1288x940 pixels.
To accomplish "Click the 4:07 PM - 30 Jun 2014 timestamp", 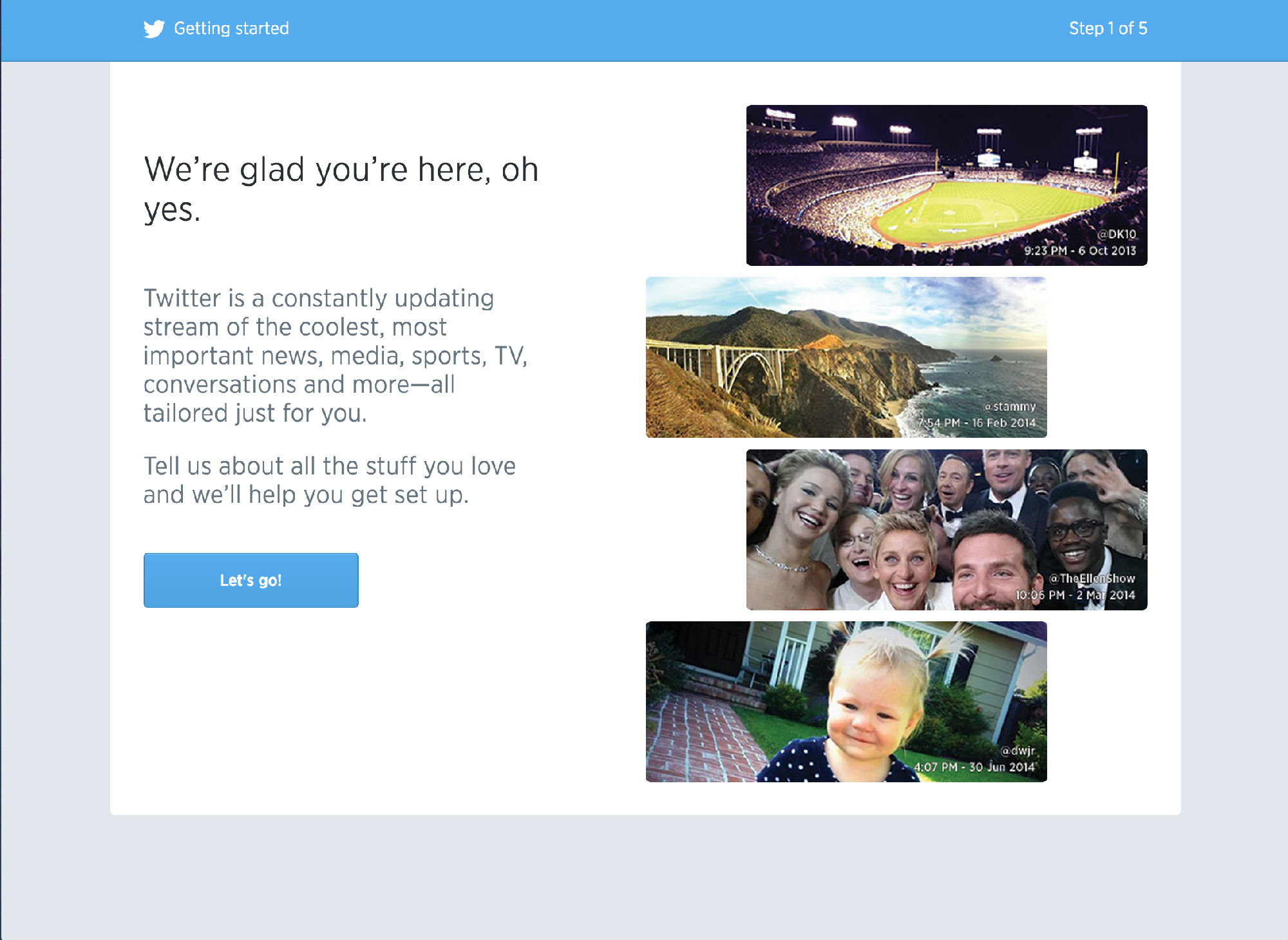I will click(x=974, y=767).
